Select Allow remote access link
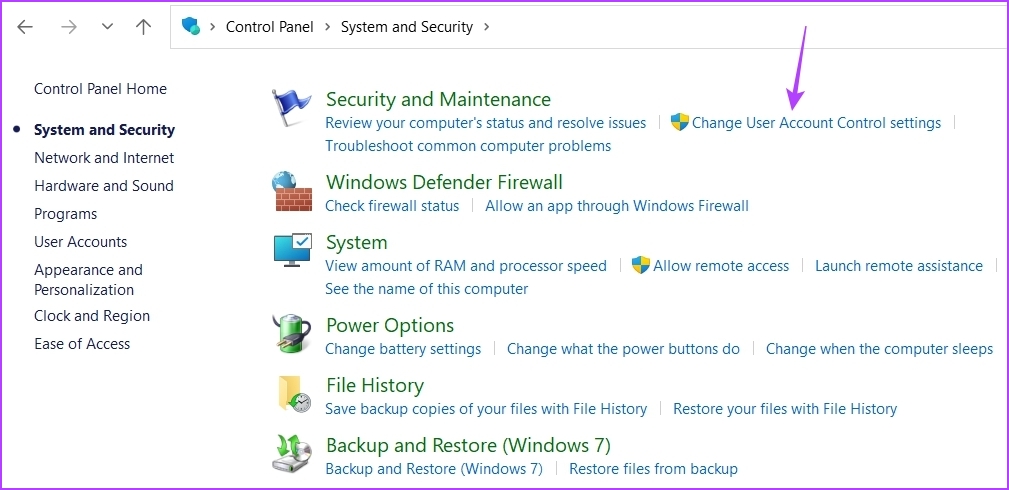The image size is (1009, 490). [721, 266]
